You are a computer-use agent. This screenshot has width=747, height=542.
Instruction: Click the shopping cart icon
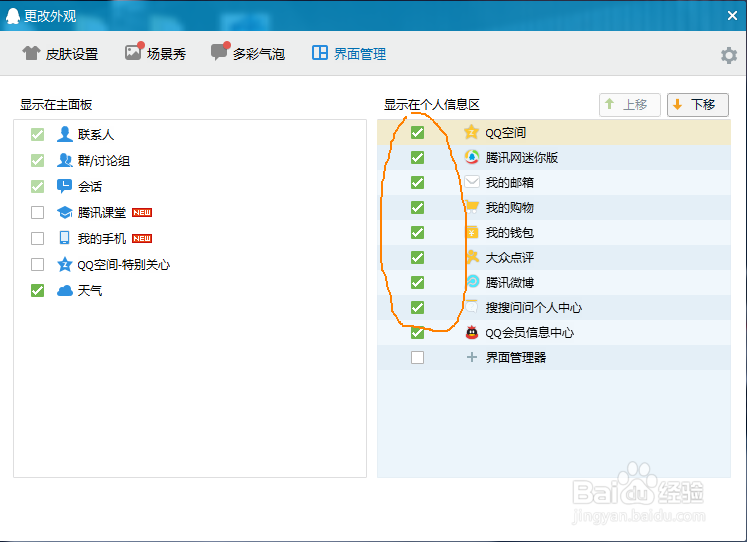click(x=472, y=207)
